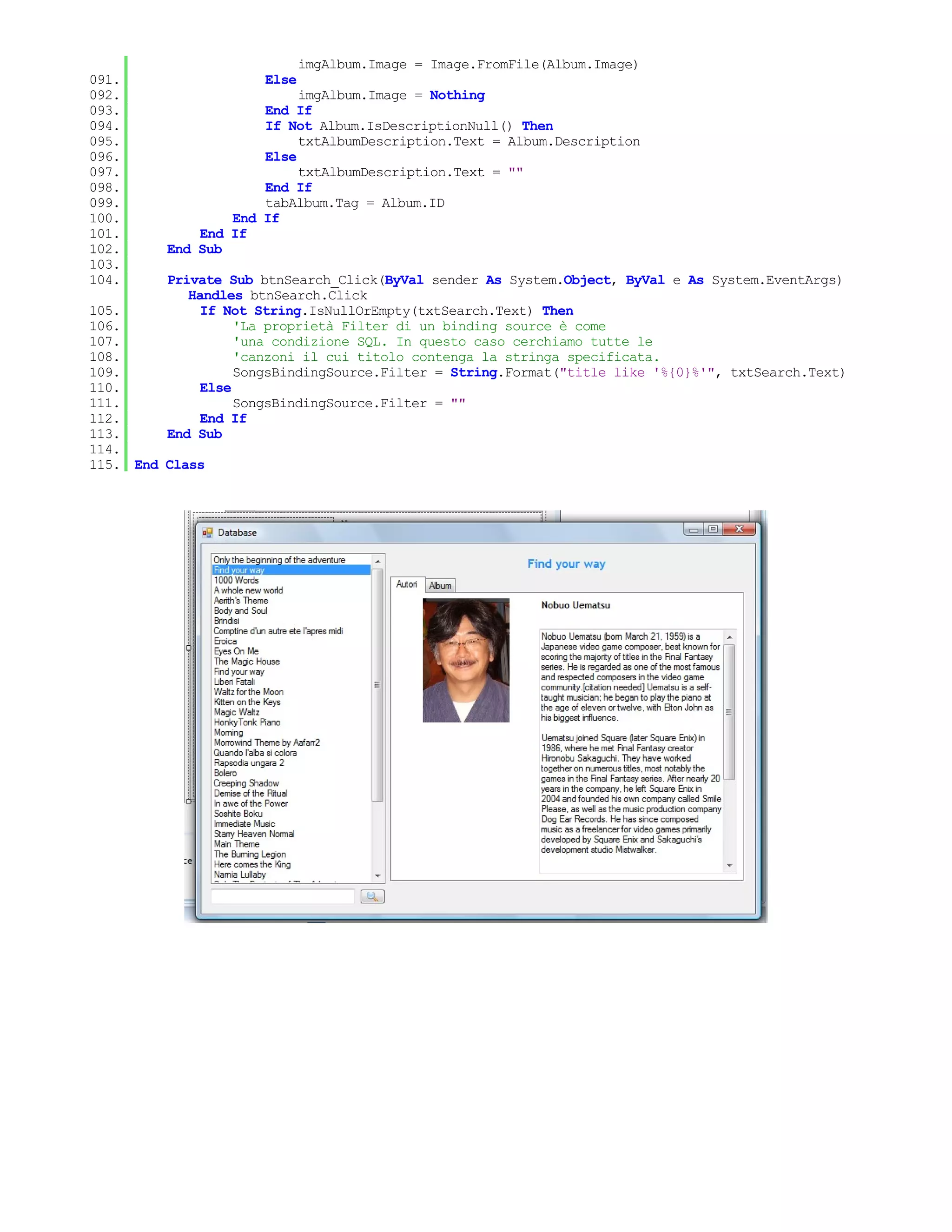The image size is (952, 1232).
Task: Pick 'Narnia Lullaby' in the list
Action: point(240,875)
